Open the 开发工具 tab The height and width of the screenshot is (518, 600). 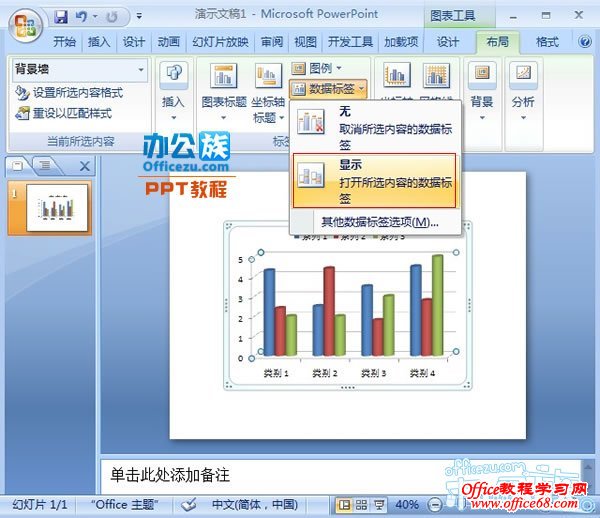(350, 41)
